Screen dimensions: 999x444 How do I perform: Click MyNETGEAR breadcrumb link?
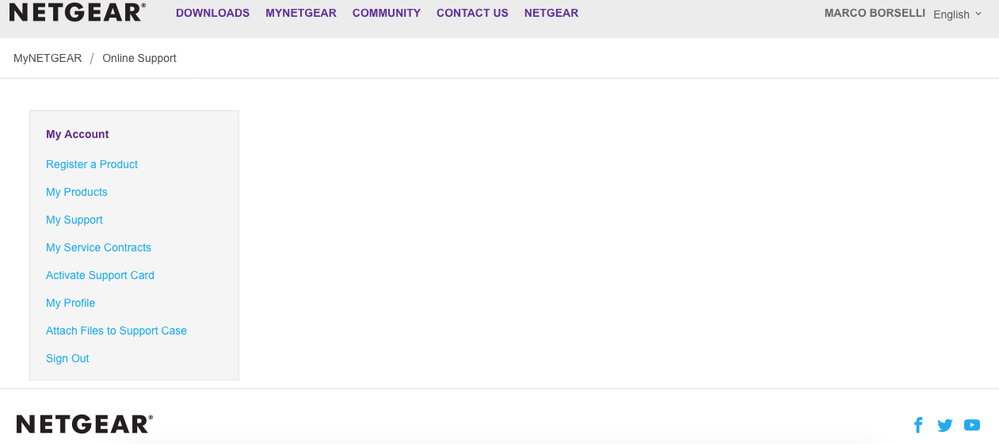48,58
